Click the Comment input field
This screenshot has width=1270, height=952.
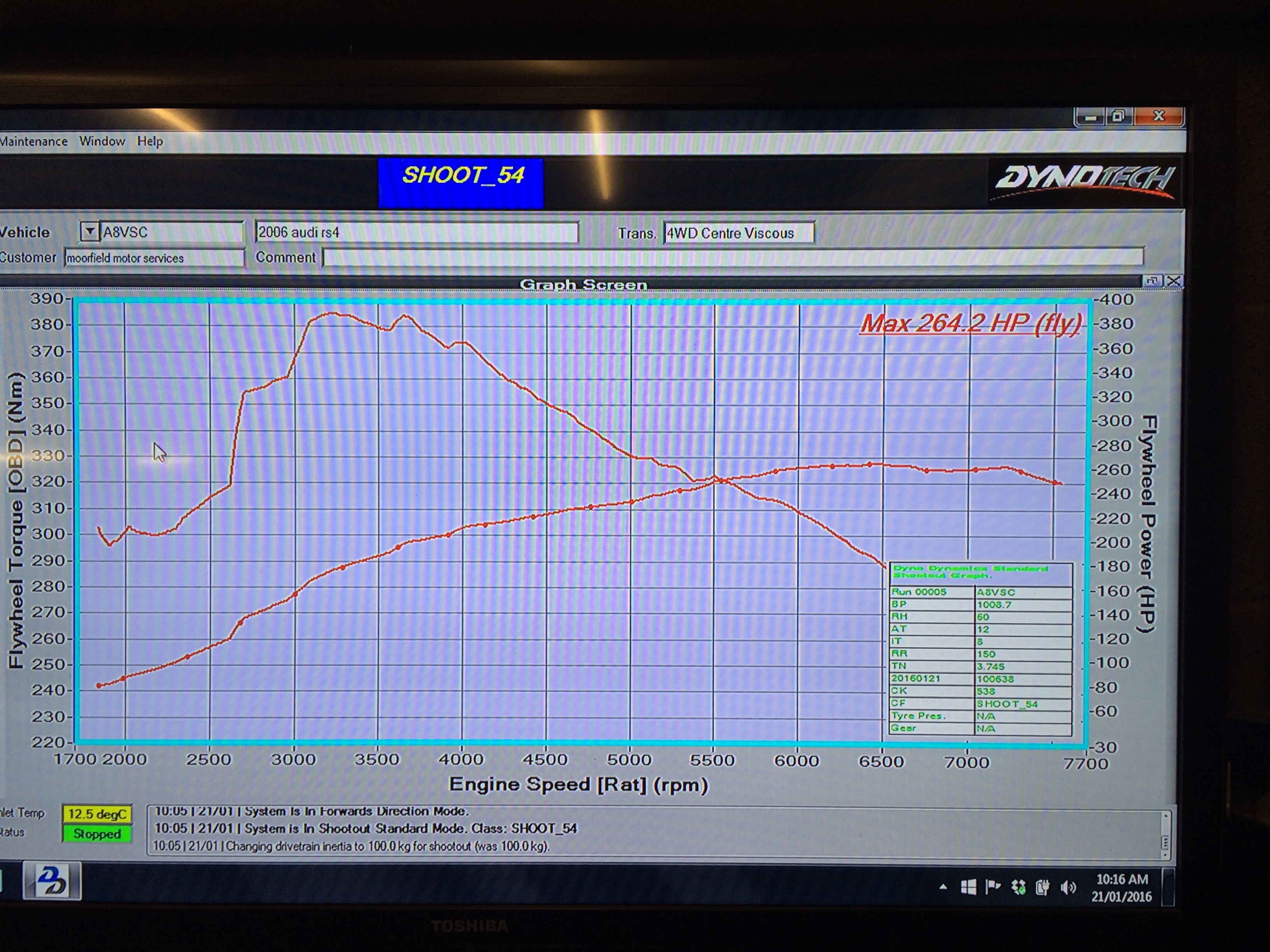733,257
